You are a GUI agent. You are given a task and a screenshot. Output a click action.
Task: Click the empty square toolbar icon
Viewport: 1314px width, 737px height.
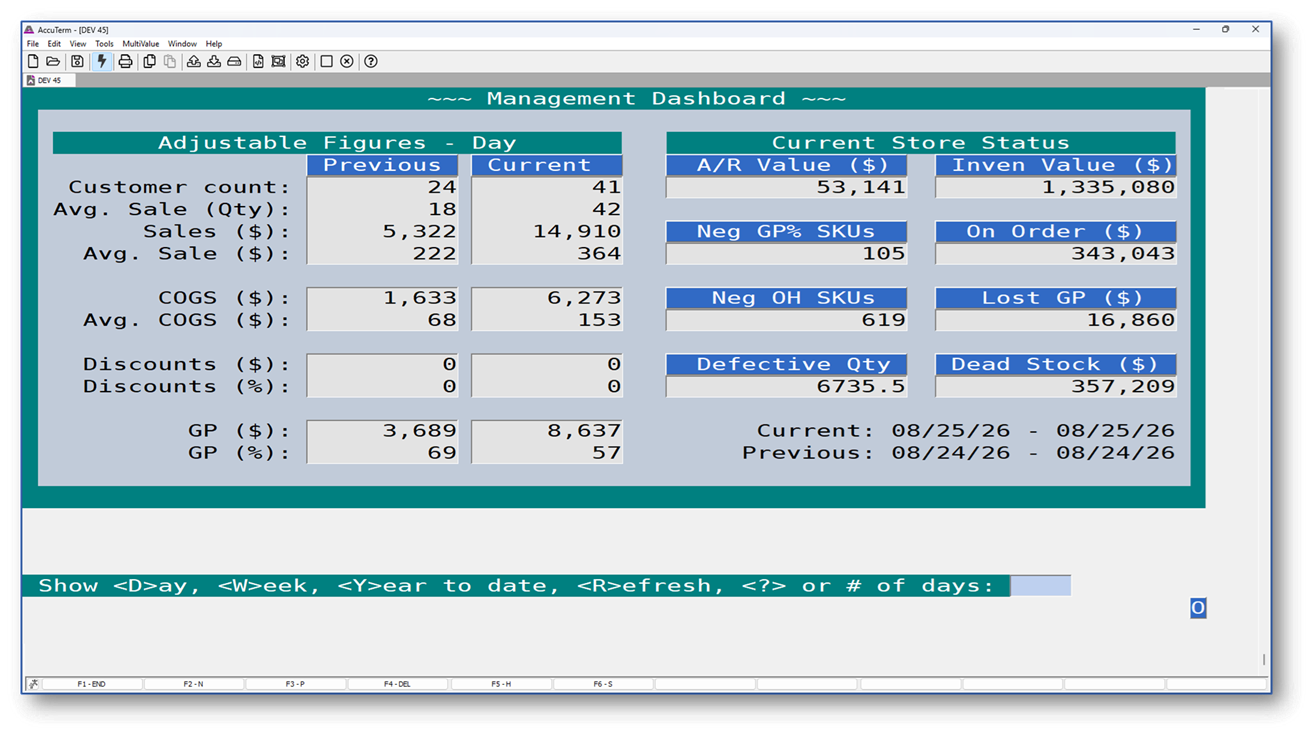(326, 62)
